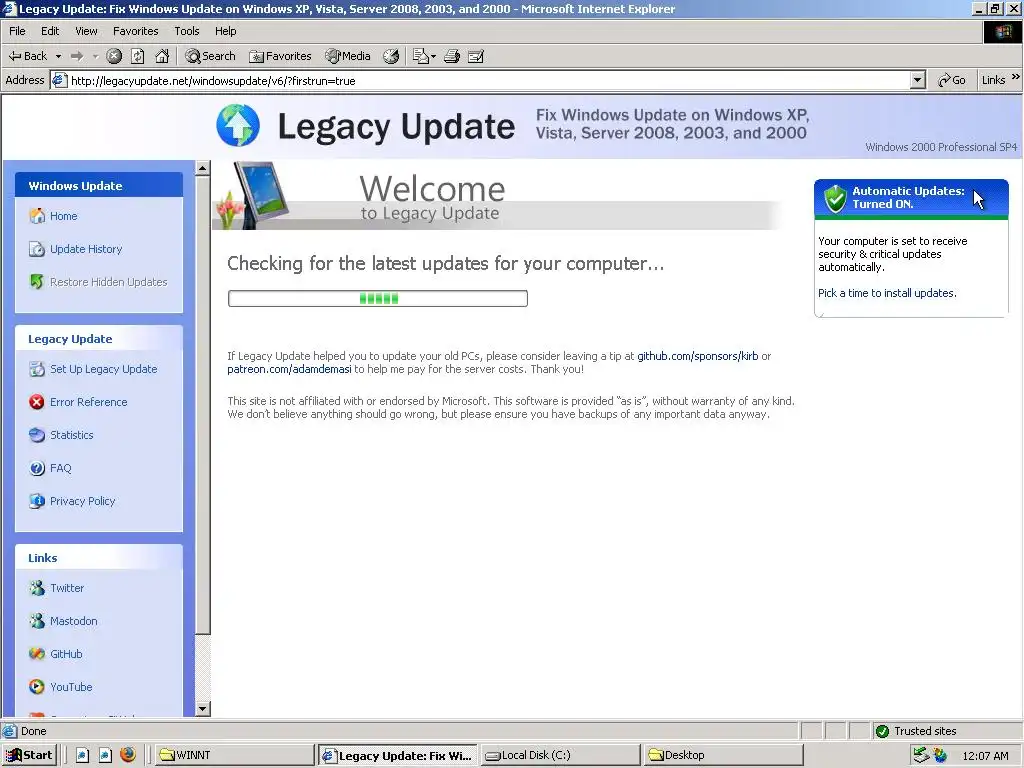Click the Statistics sidebar icon
The width and height of the screenshot is (1024, 768).
[37, 435]
